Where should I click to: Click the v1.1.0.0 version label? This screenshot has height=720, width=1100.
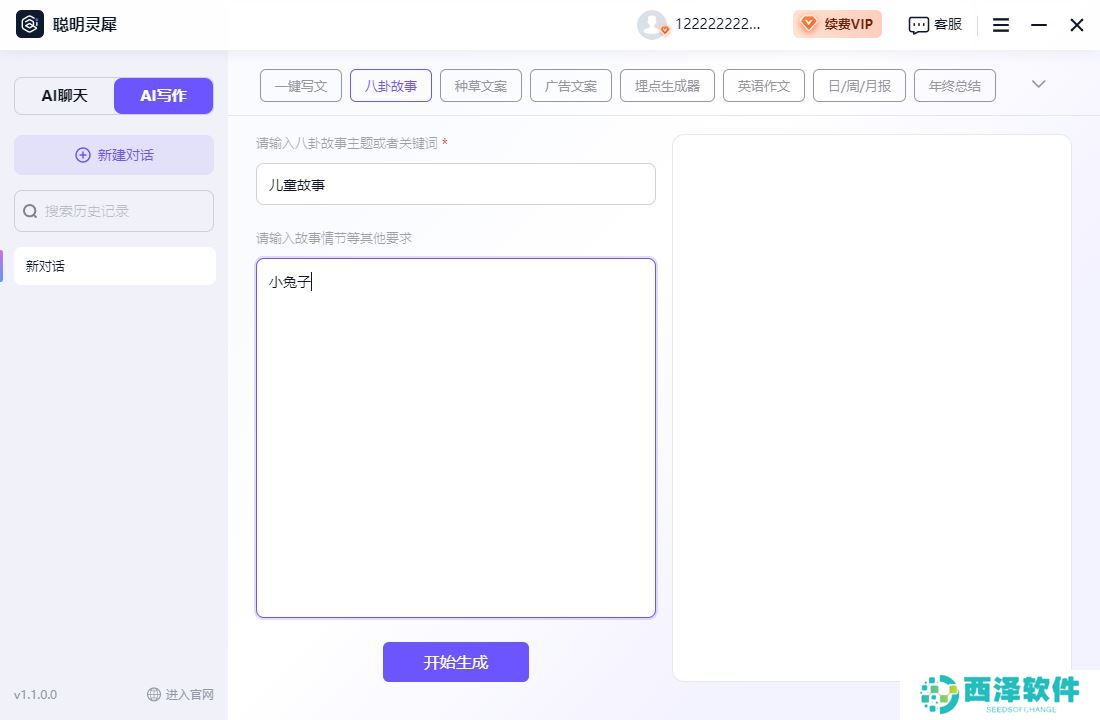tap(35, 695)
